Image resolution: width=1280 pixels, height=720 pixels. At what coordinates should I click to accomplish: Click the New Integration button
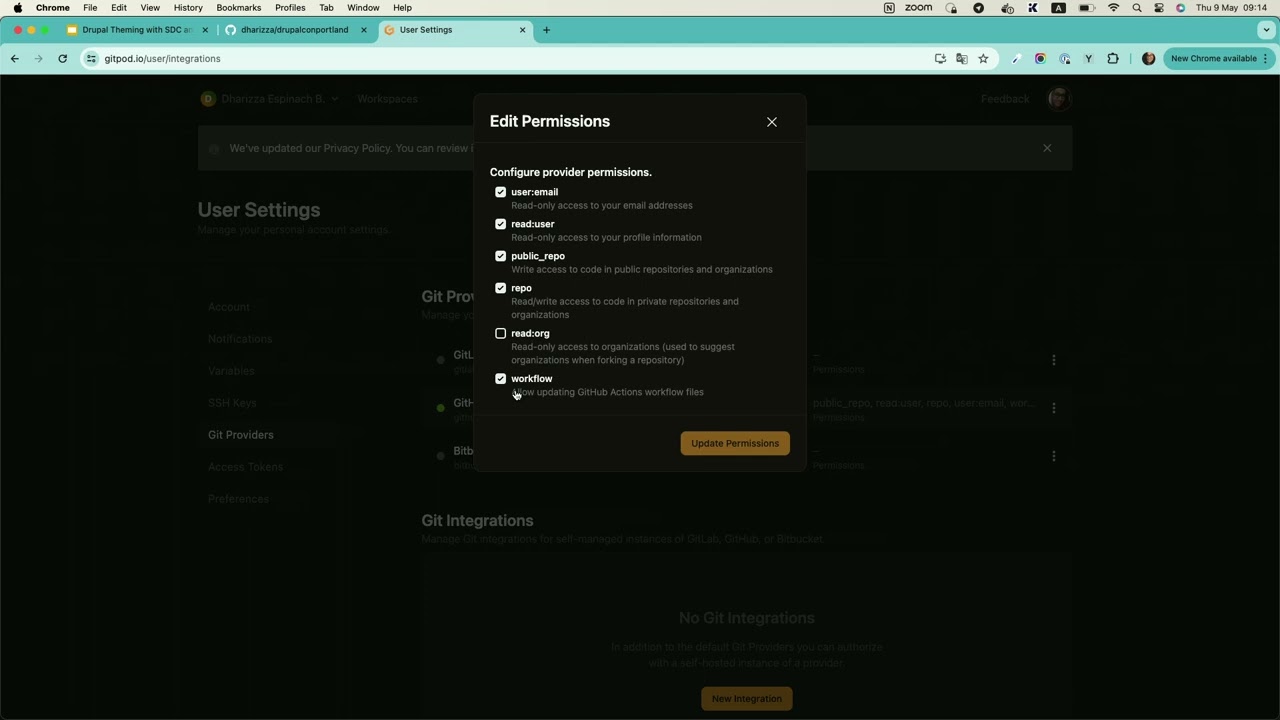[747, 698]
